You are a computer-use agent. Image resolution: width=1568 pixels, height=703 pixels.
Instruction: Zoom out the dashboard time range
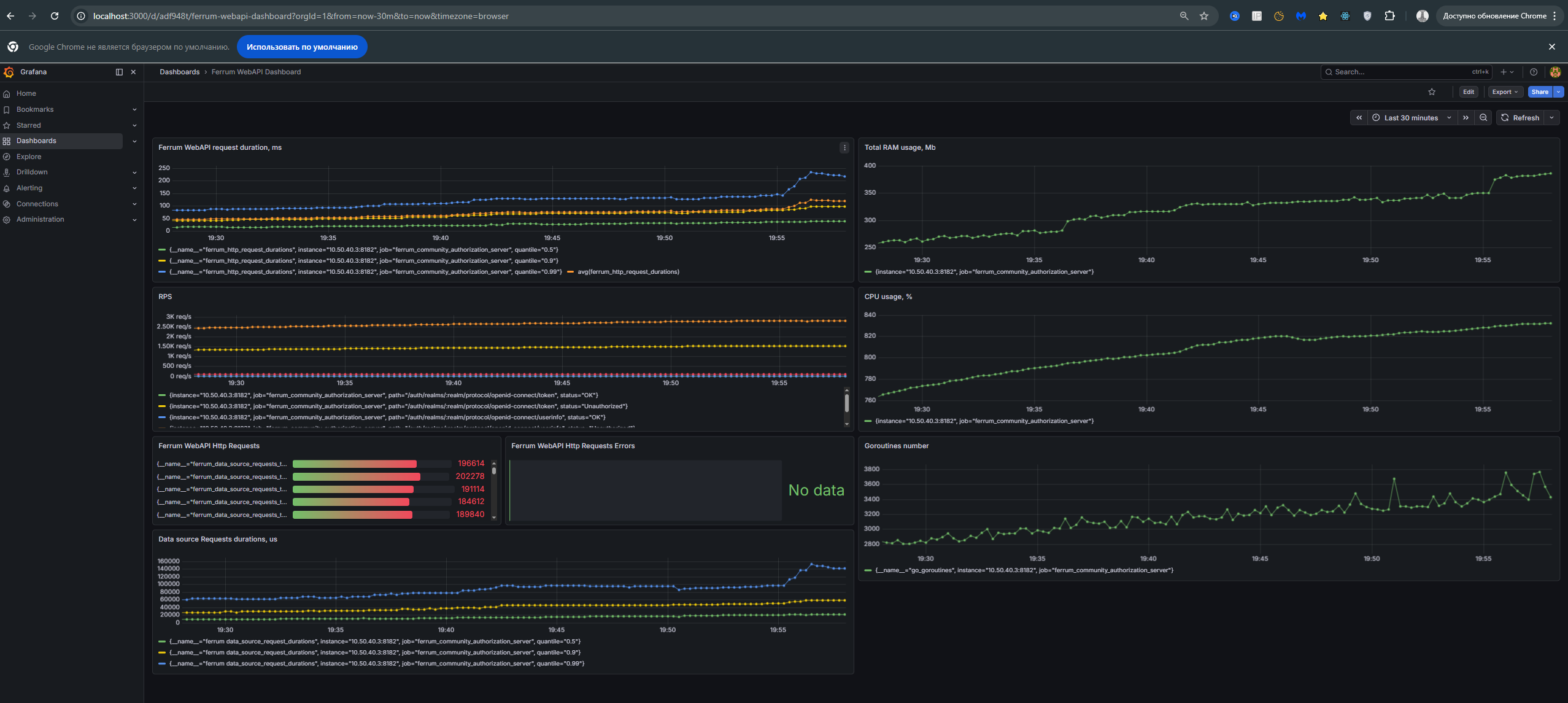(x=1482, y=117)
